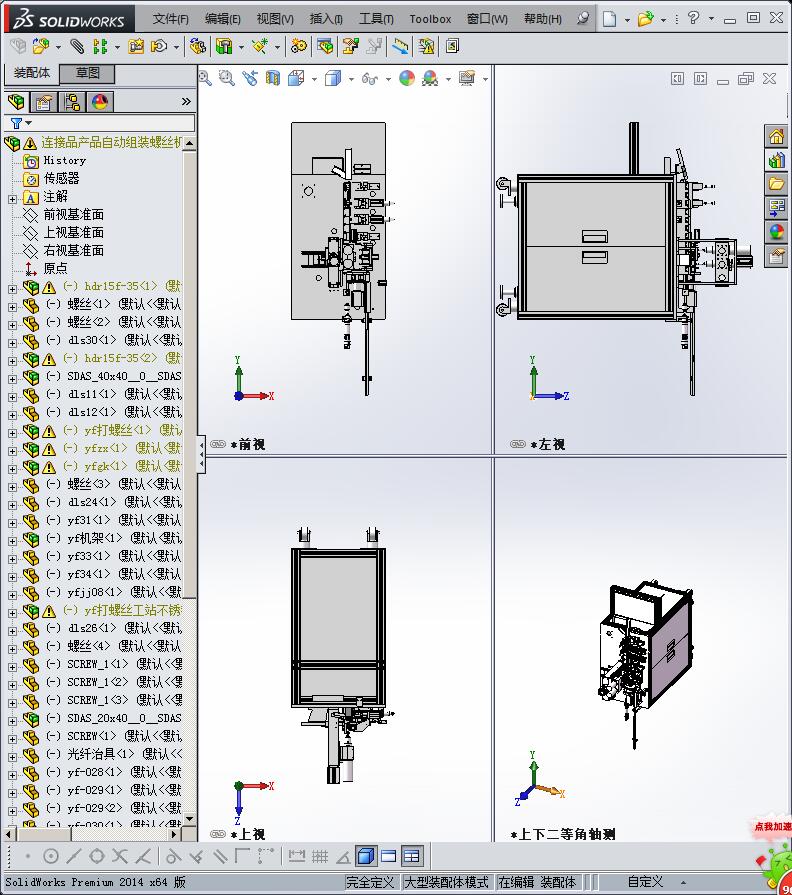Toggle the link views chain in top view
The height and width of the screenshot is (895, 792).
[218, 834]
